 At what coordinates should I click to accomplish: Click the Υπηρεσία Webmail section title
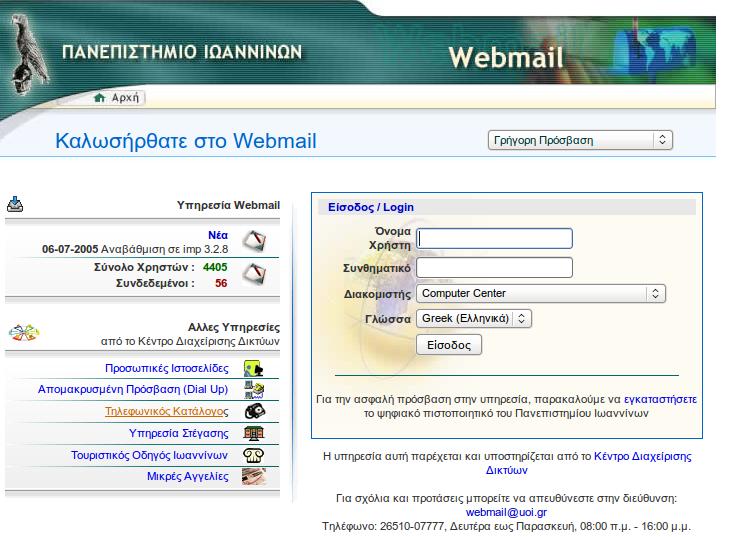228,205
